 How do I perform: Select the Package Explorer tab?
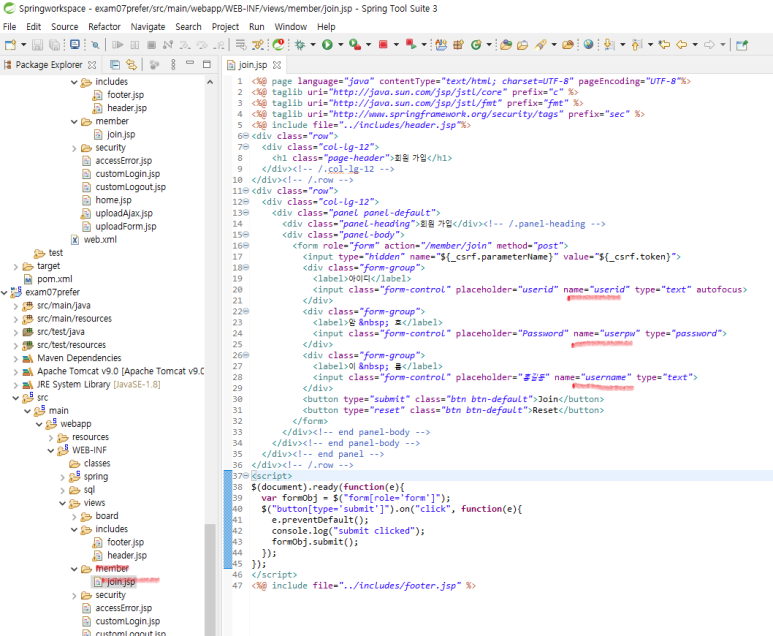(48, 65)
